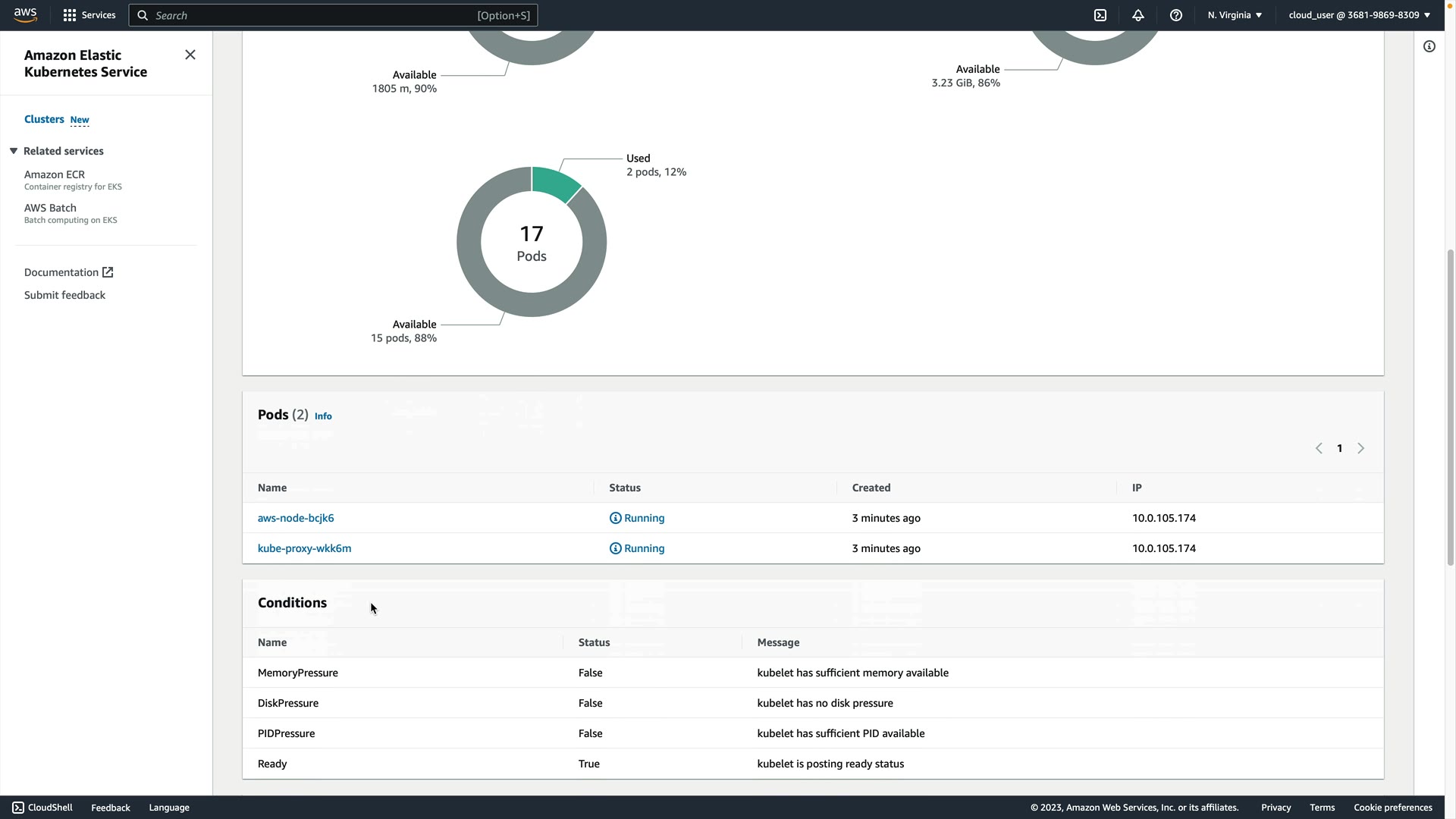Close the EKS sidebar panel
Viewport: 1456px width, 819px height.
pyautogui.click(x=190, y=55)
